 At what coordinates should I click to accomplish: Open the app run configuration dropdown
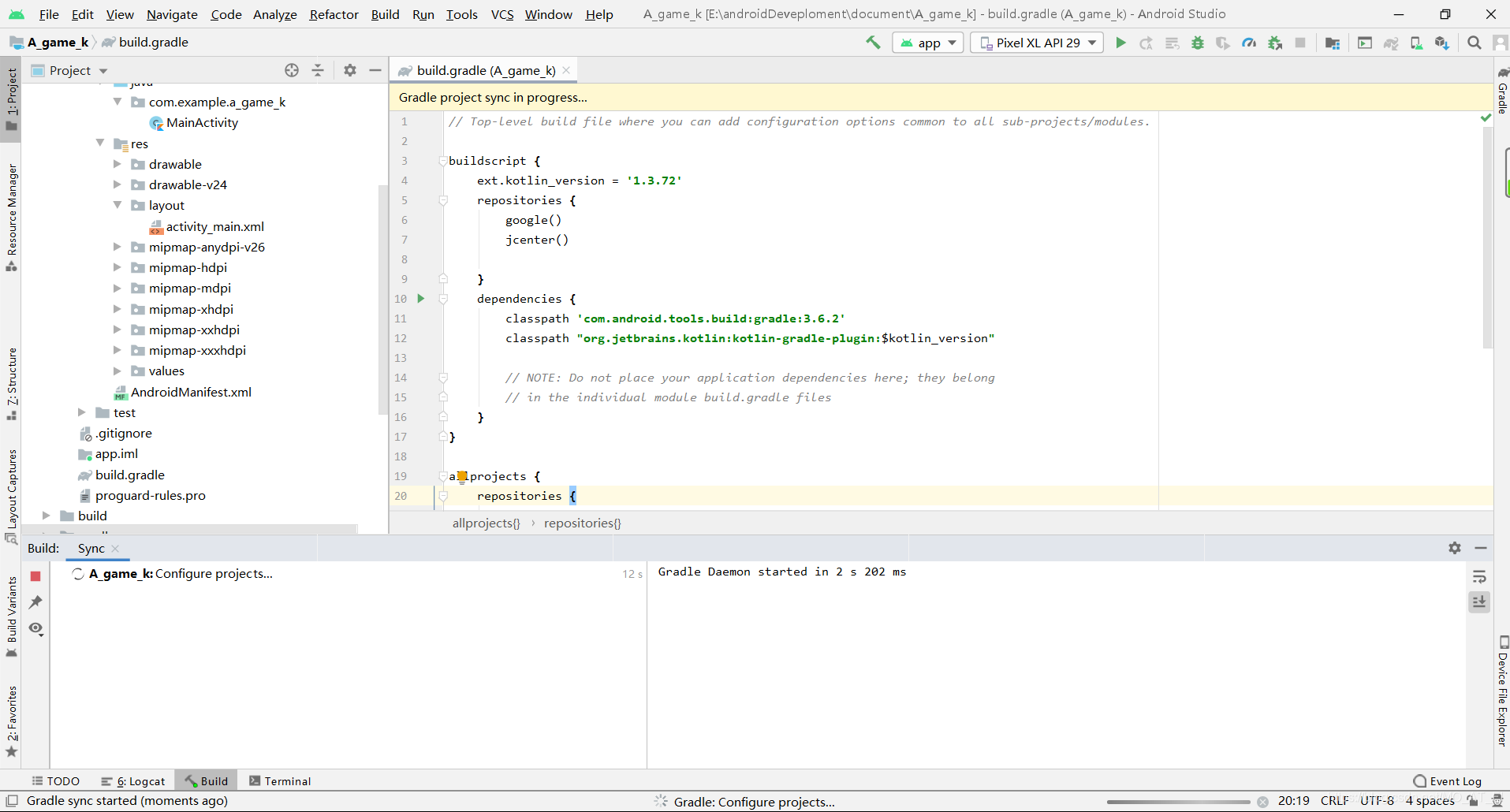pos(928,43)
